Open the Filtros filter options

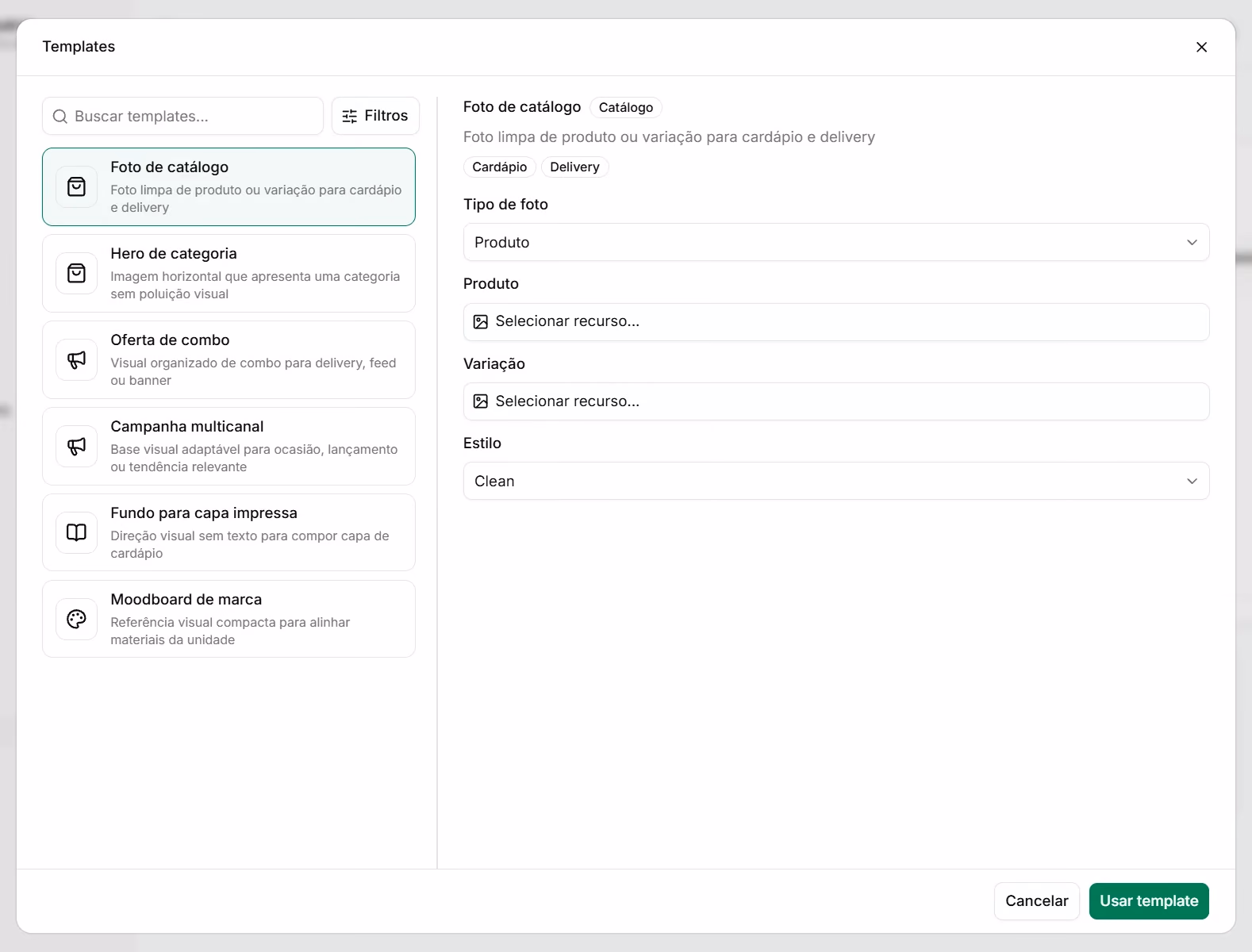pyautogui.click(x=375, y=116)
